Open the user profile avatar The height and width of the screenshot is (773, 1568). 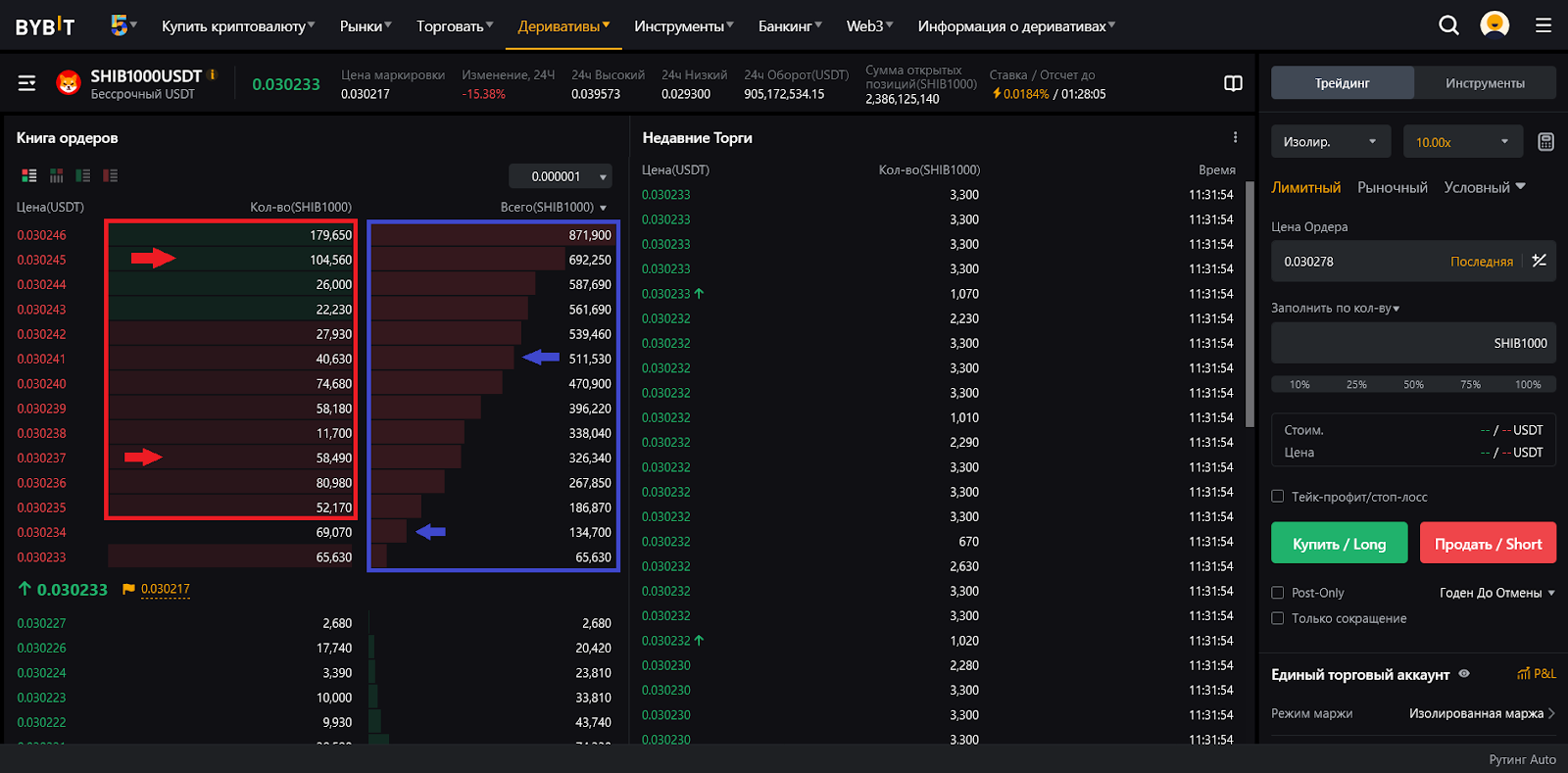coord(1494,24)
